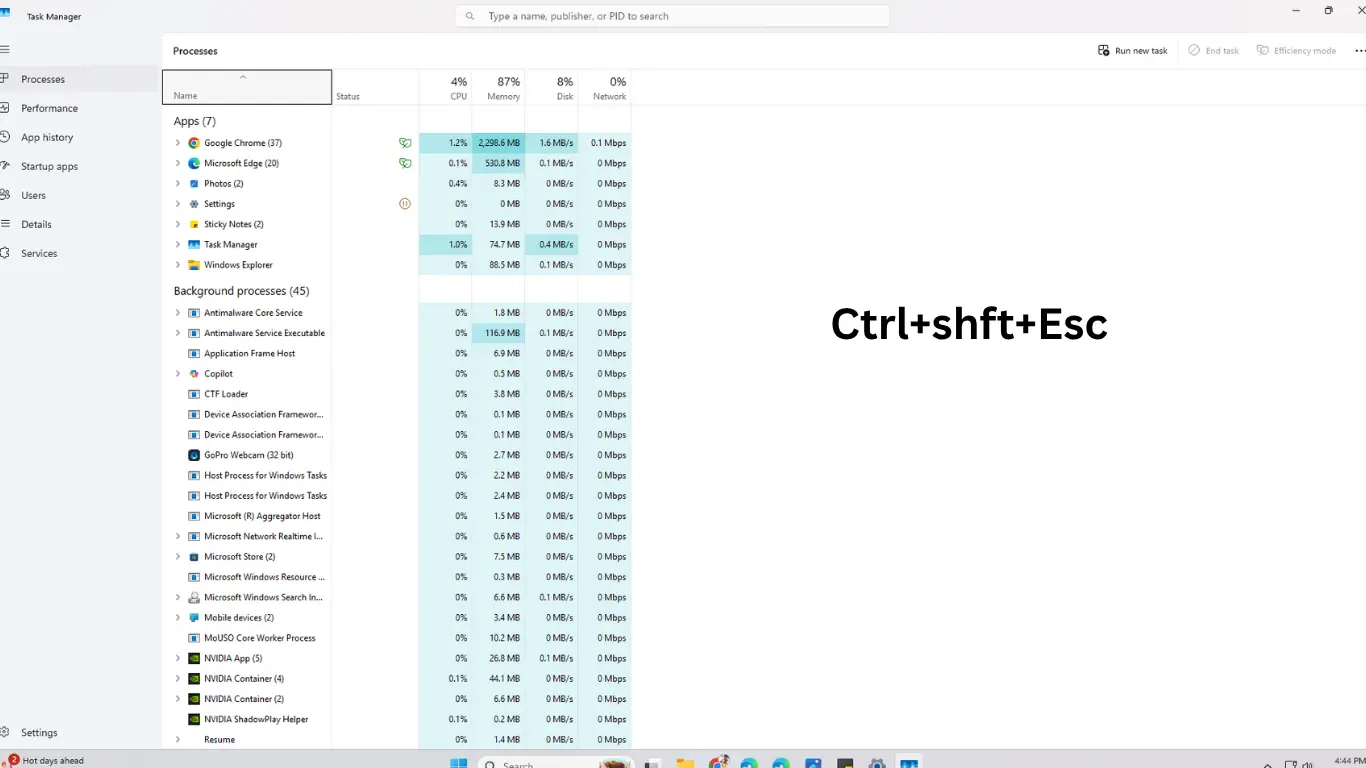Screen dimensions: 1366x768
Task: Go to the Services tab
Action: click(x=39, y=253)
